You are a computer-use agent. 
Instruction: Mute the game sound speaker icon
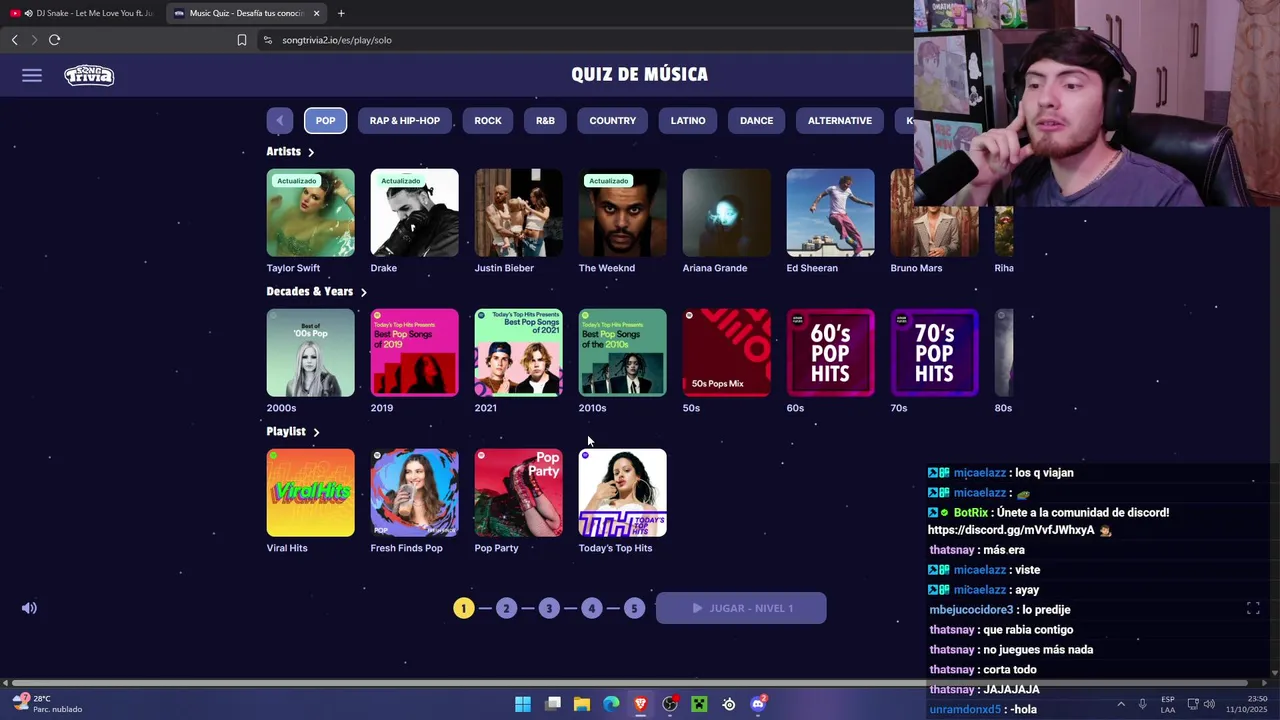point(29,608)
